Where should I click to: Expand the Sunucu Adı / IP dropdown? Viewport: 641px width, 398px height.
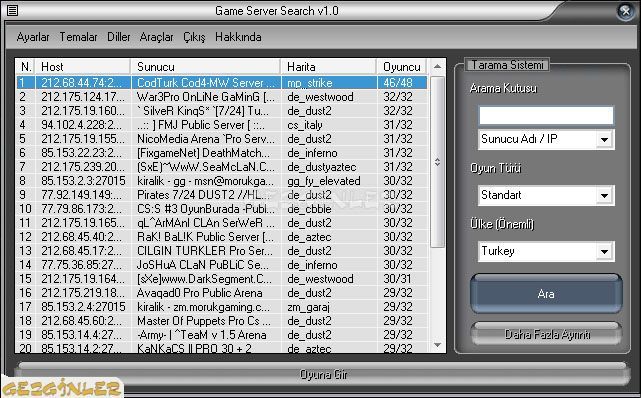(605, 140)
